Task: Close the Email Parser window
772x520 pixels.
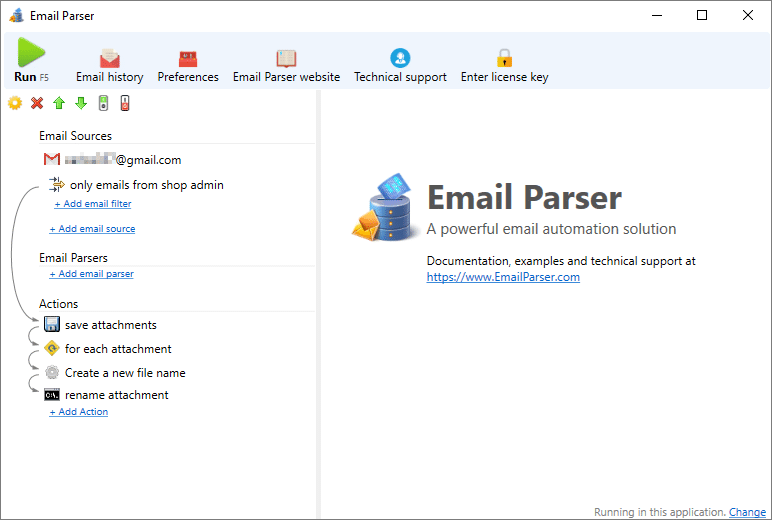Action: tap(747, 15)
